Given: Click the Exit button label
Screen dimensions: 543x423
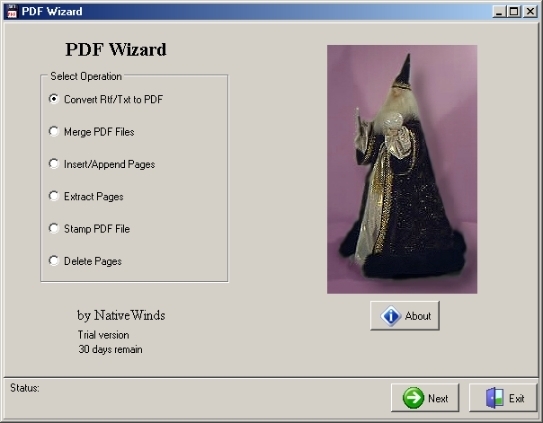Looking at the screenshot, I should click(x=516, y=398).
